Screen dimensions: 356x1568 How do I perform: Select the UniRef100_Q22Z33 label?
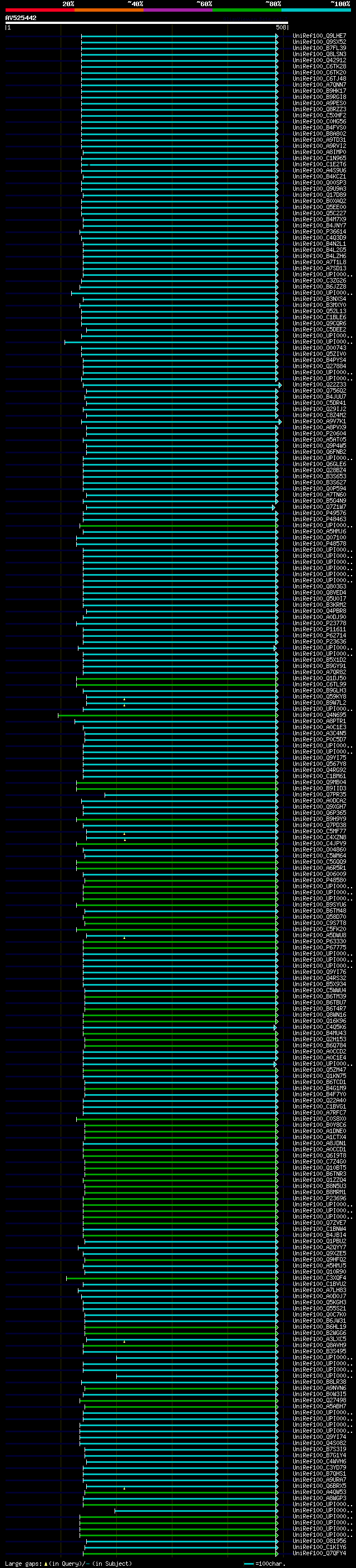(x=319, y=385)
